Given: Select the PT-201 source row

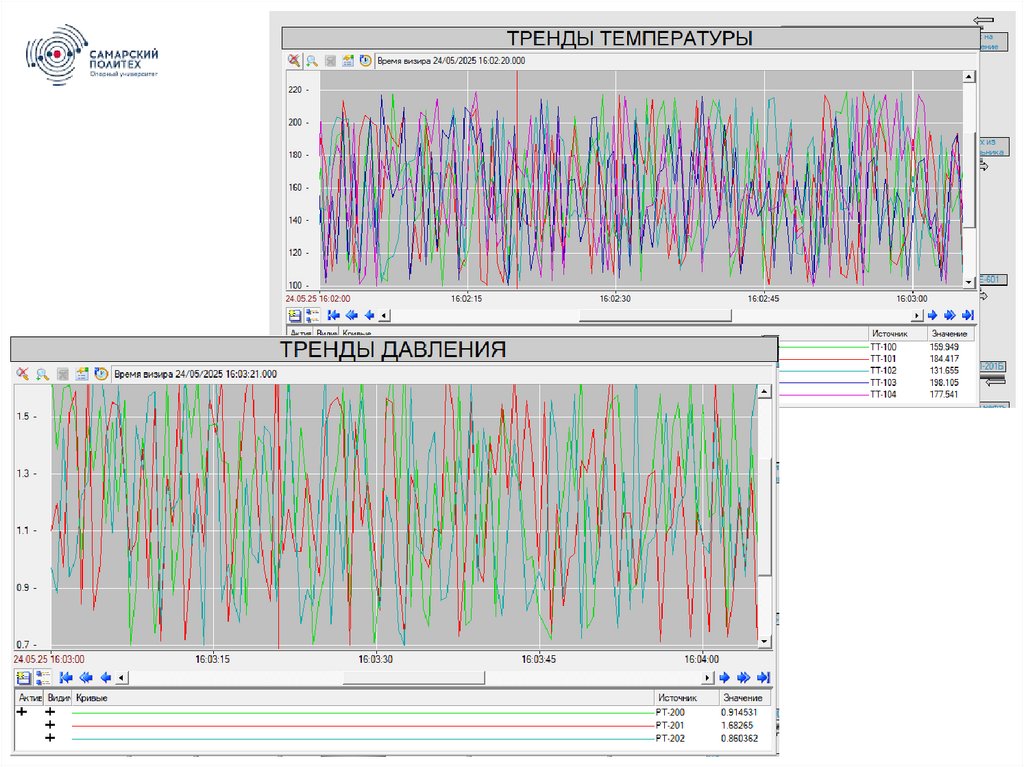Looking at the screenshot, I should click(x=670, y=725).
